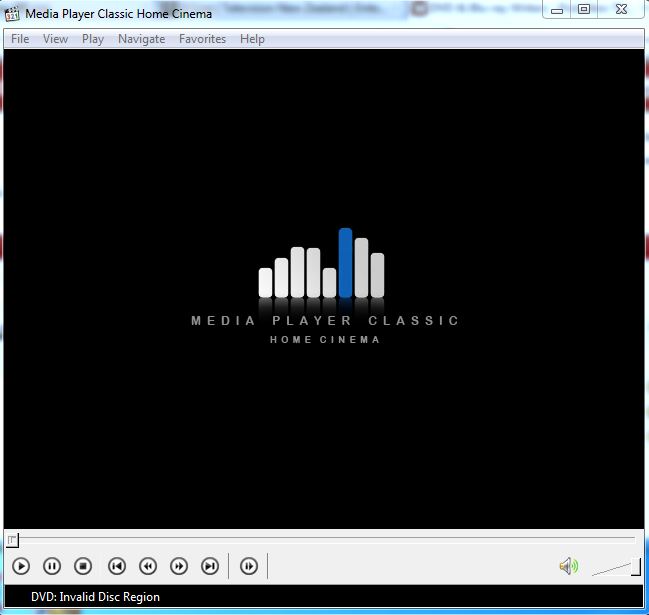Advance one frame with step button
The image size is (649, 615).
tap(249, 566)
